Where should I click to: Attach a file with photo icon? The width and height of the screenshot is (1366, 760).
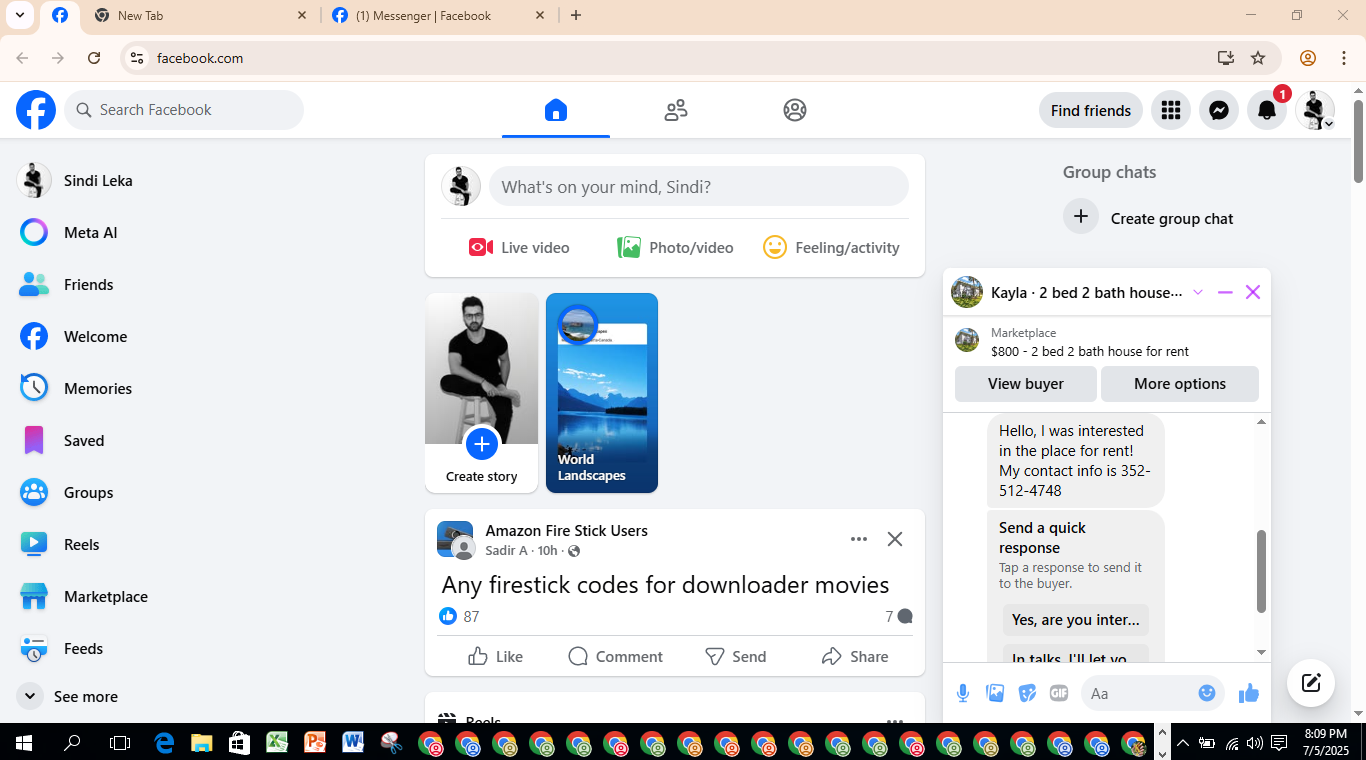(995, 693)
